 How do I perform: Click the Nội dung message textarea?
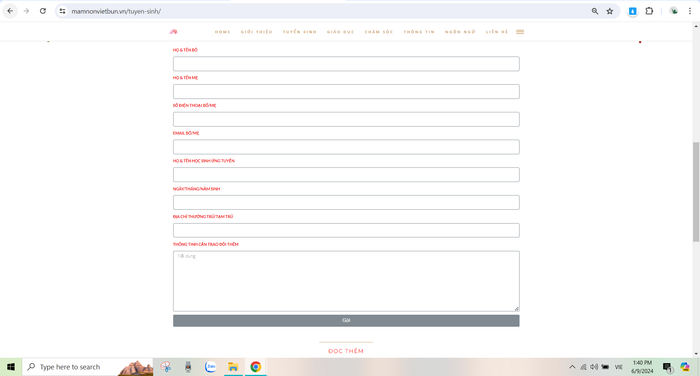point(346,281)
